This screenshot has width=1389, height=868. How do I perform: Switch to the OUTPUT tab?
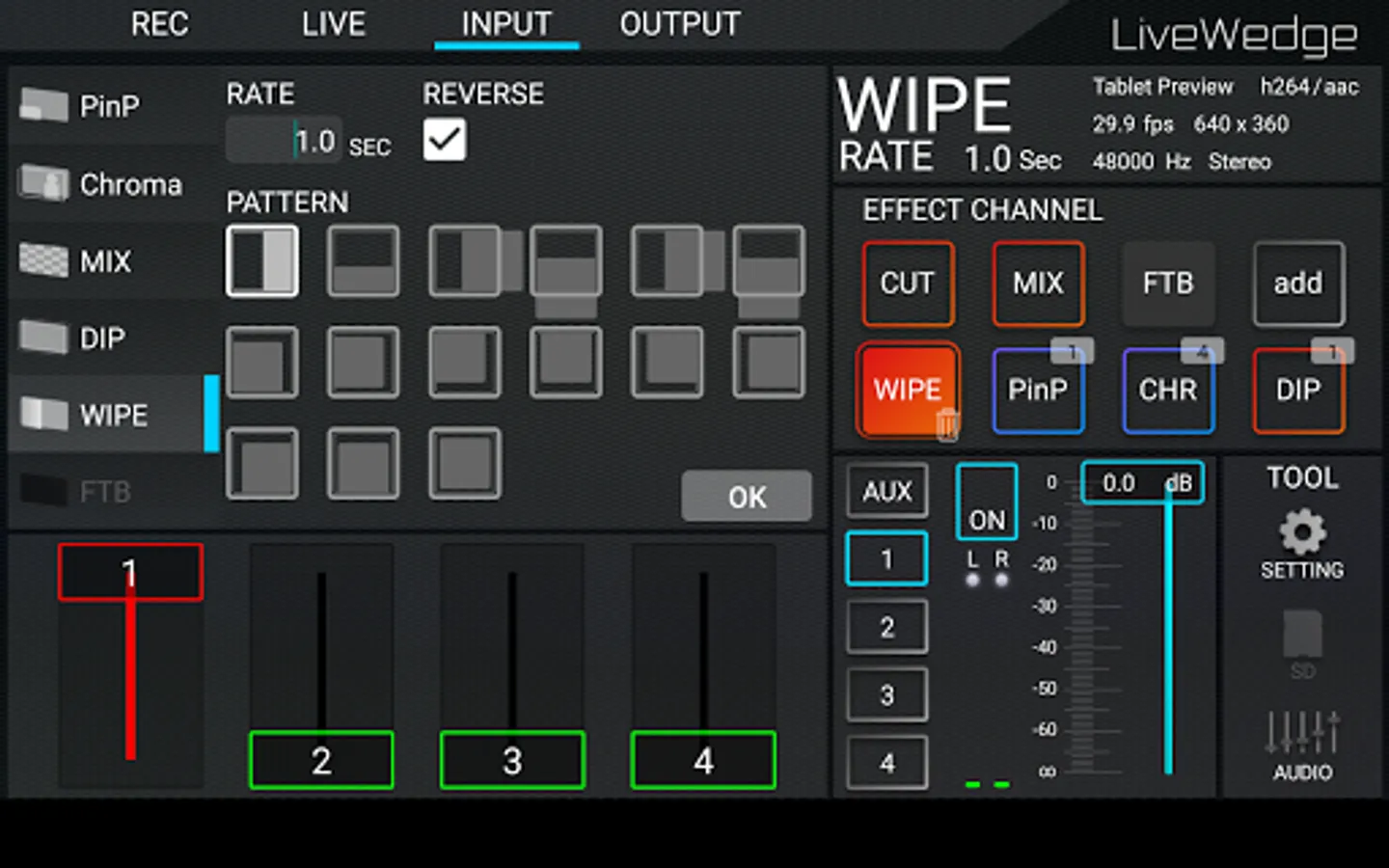680,24
